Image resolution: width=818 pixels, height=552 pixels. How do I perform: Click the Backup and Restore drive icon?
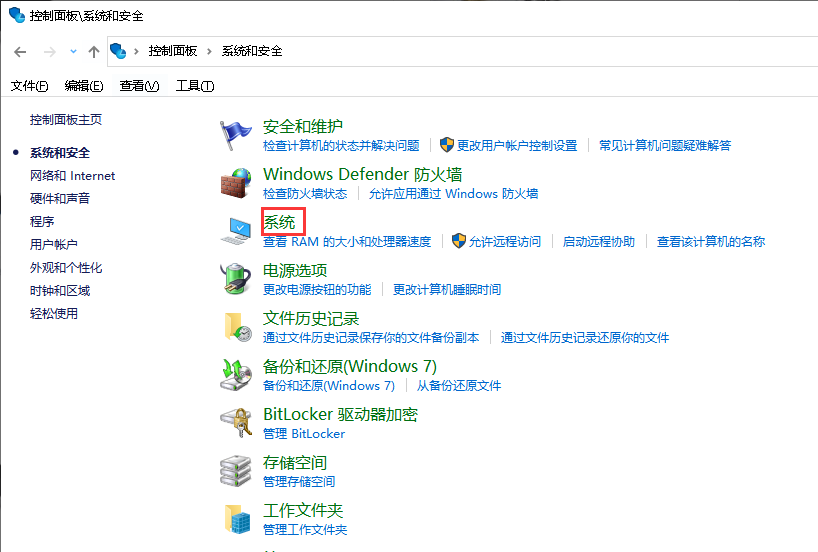point(235,375)
